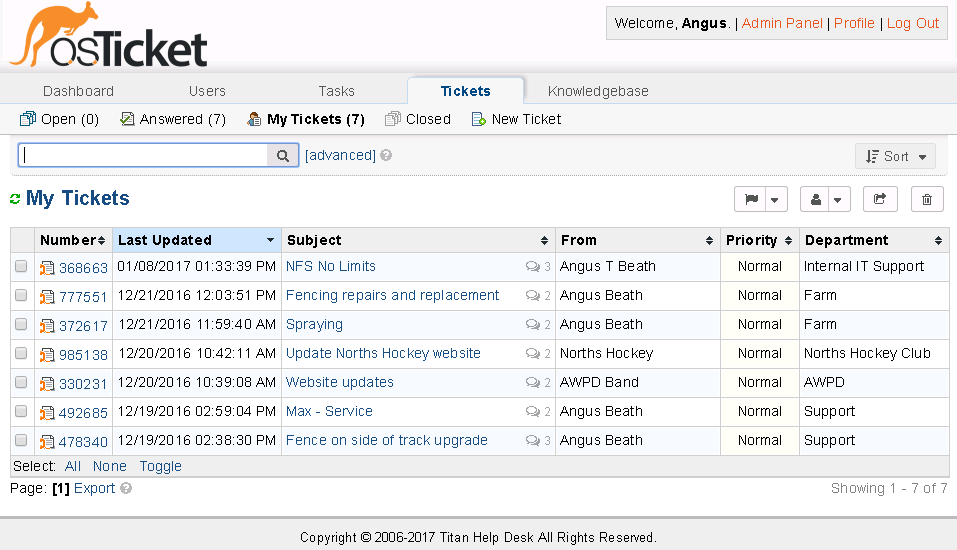
Task: Click the transfer tickets arrow icon
Action: point(880,199)
